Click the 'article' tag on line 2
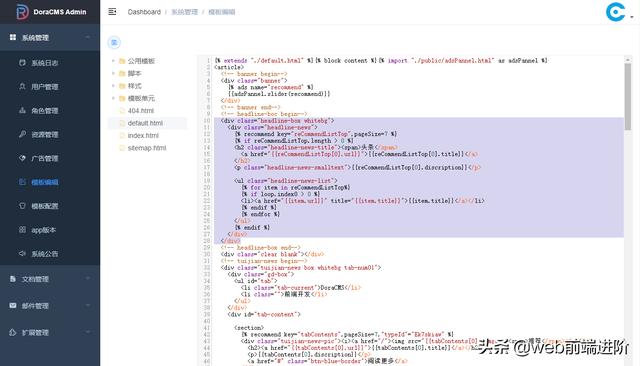Screen dimensions: 640x366 pyautogui.click(x=229, y=67)
